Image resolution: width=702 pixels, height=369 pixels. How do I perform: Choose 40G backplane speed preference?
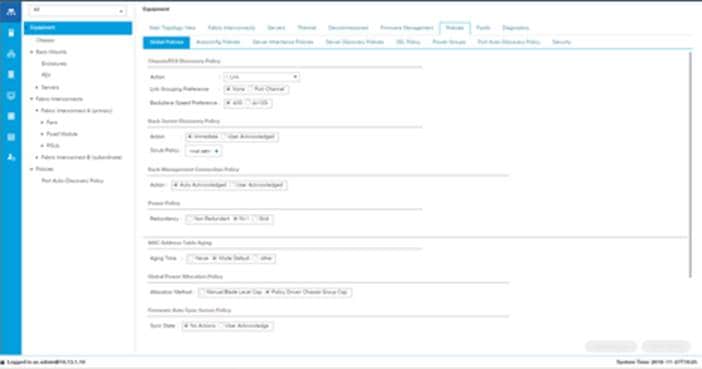[x=228, y=103]
